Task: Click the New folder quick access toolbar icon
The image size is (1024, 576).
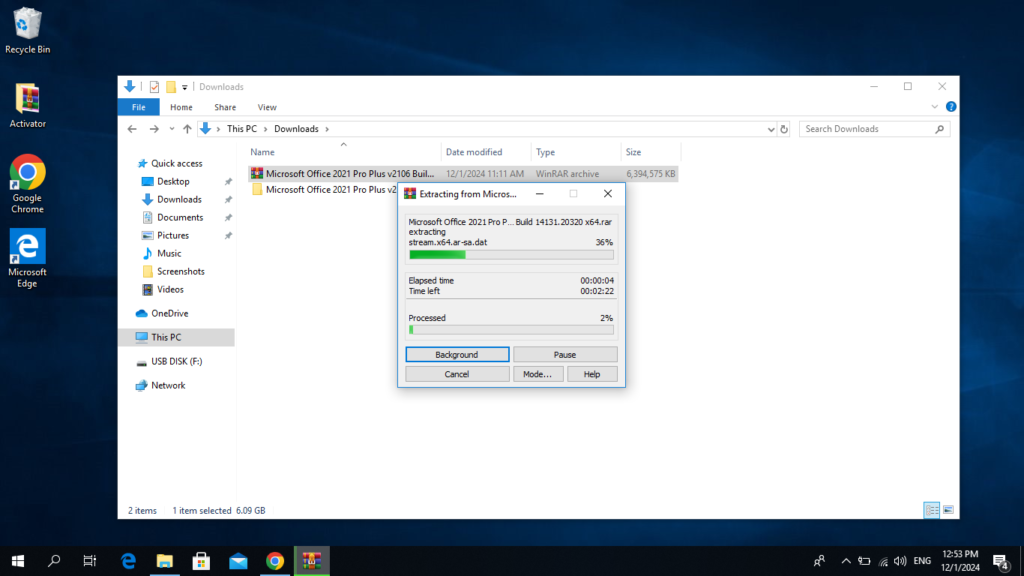Action: tap(171, 87)
